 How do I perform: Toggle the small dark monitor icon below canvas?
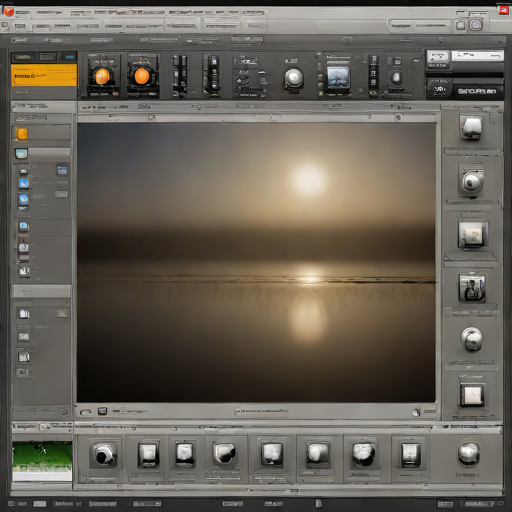[x=102, y=411]
